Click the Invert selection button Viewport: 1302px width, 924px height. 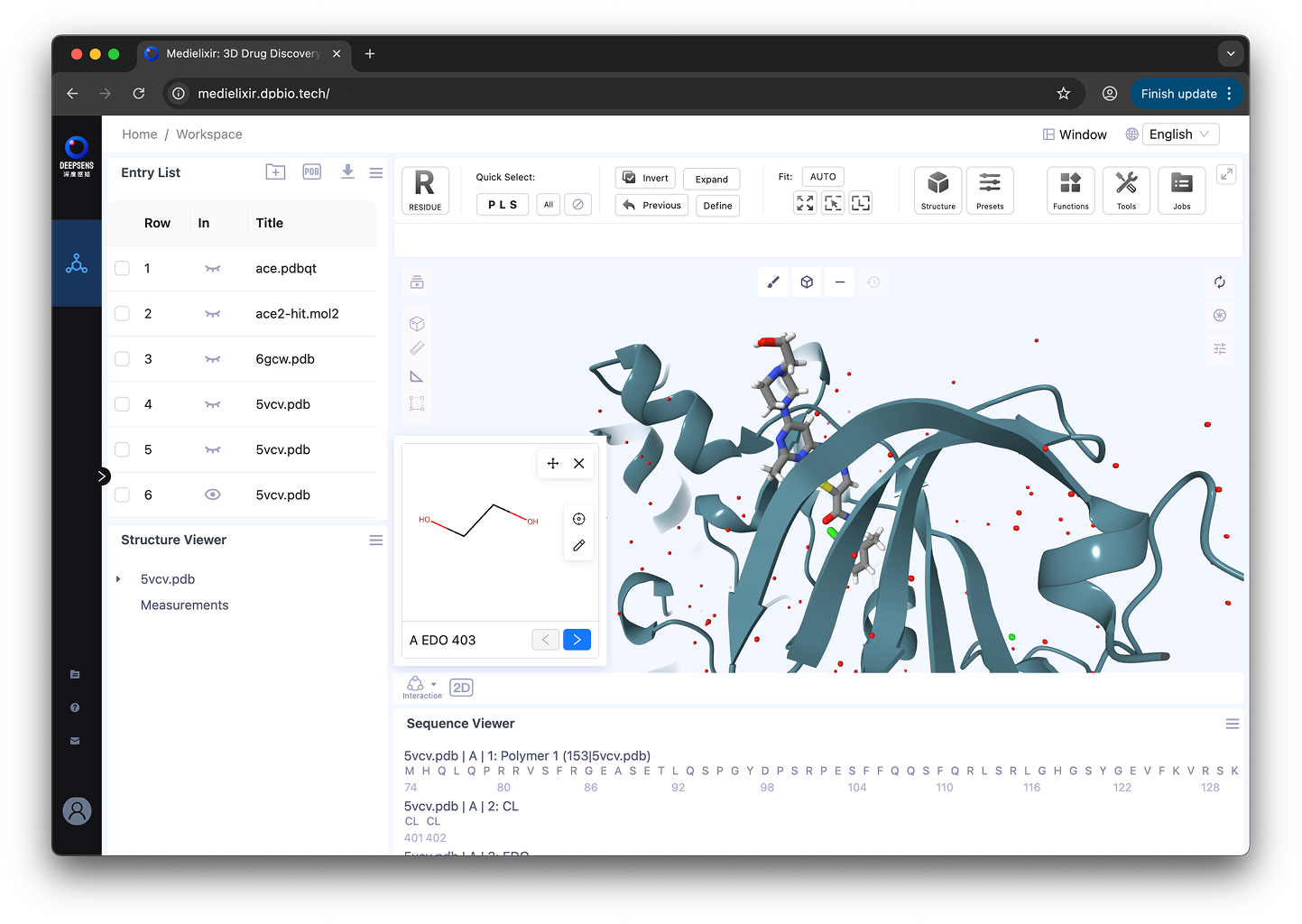coord(645,178)
